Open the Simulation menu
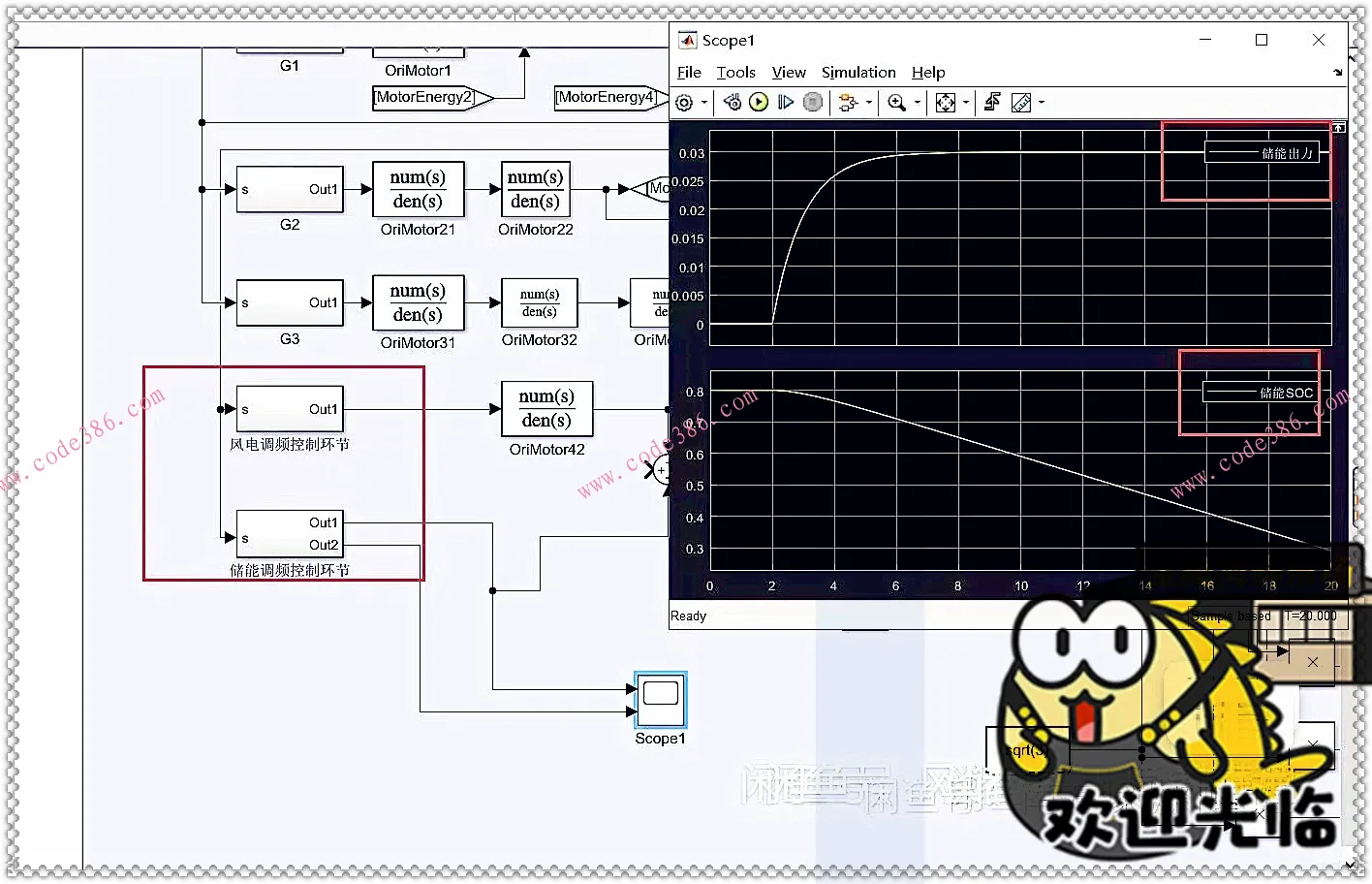1372x884 pixels. click(857, 73)
